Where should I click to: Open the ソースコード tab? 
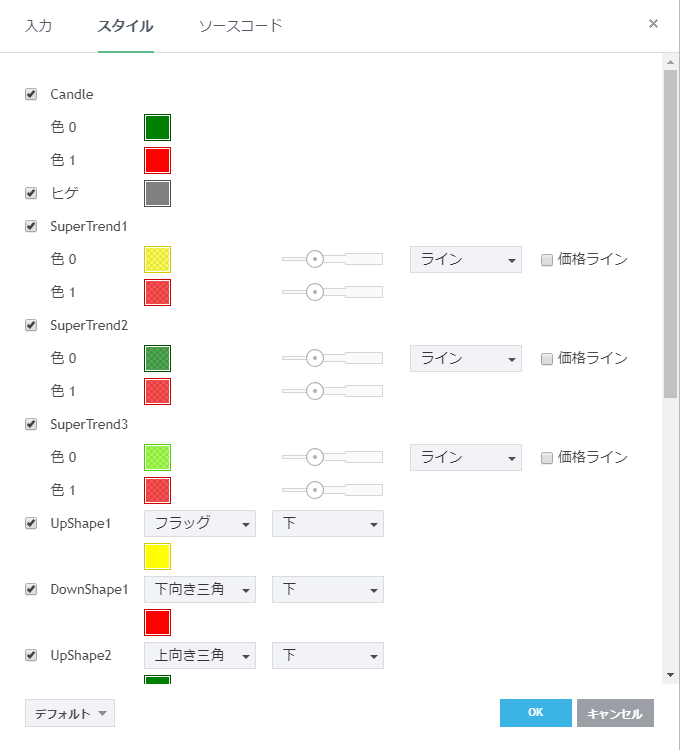(240, 25)
